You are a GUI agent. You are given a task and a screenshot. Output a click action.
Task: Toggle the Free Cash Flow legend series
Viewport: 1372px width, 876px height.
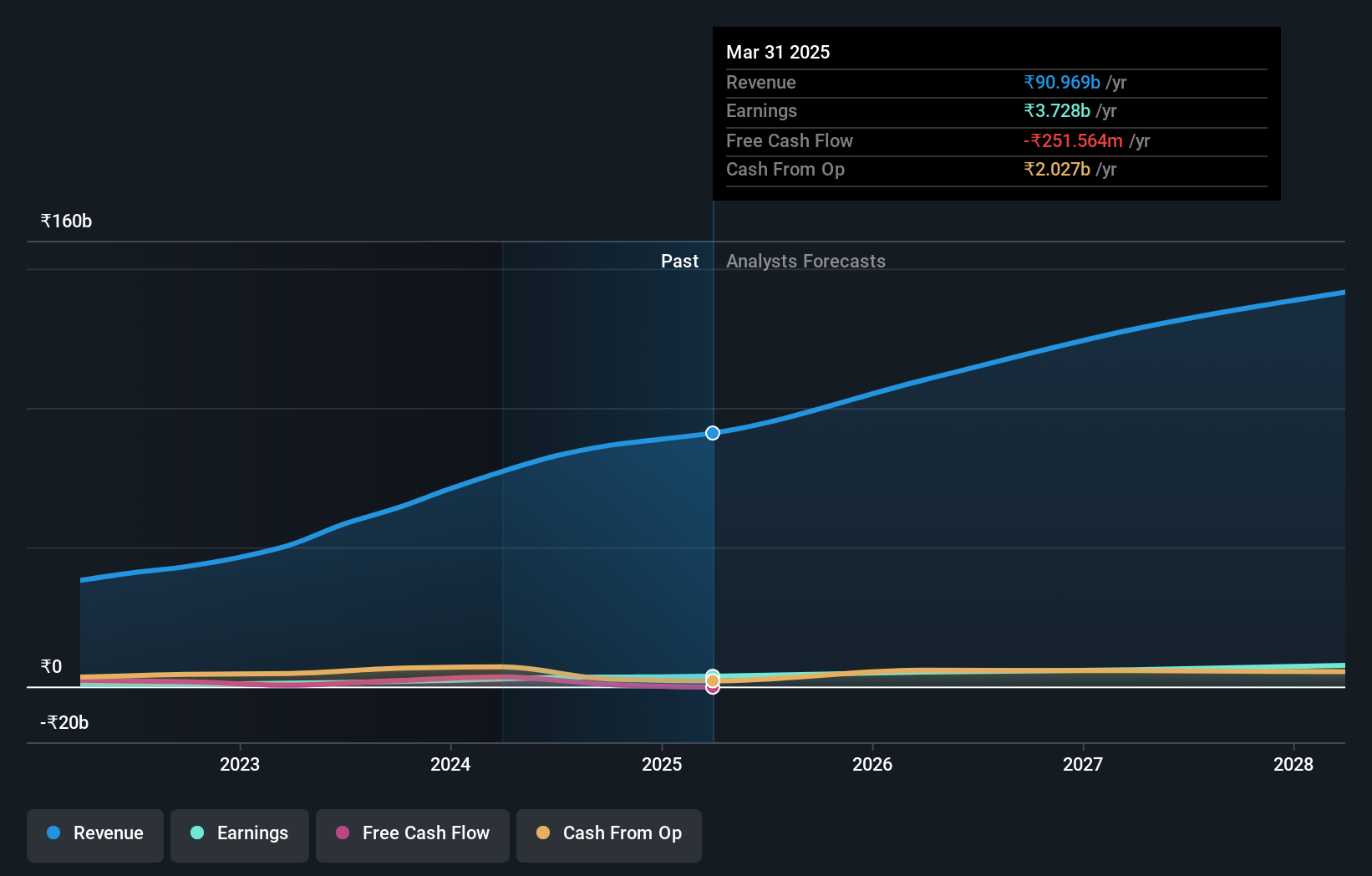413,835
